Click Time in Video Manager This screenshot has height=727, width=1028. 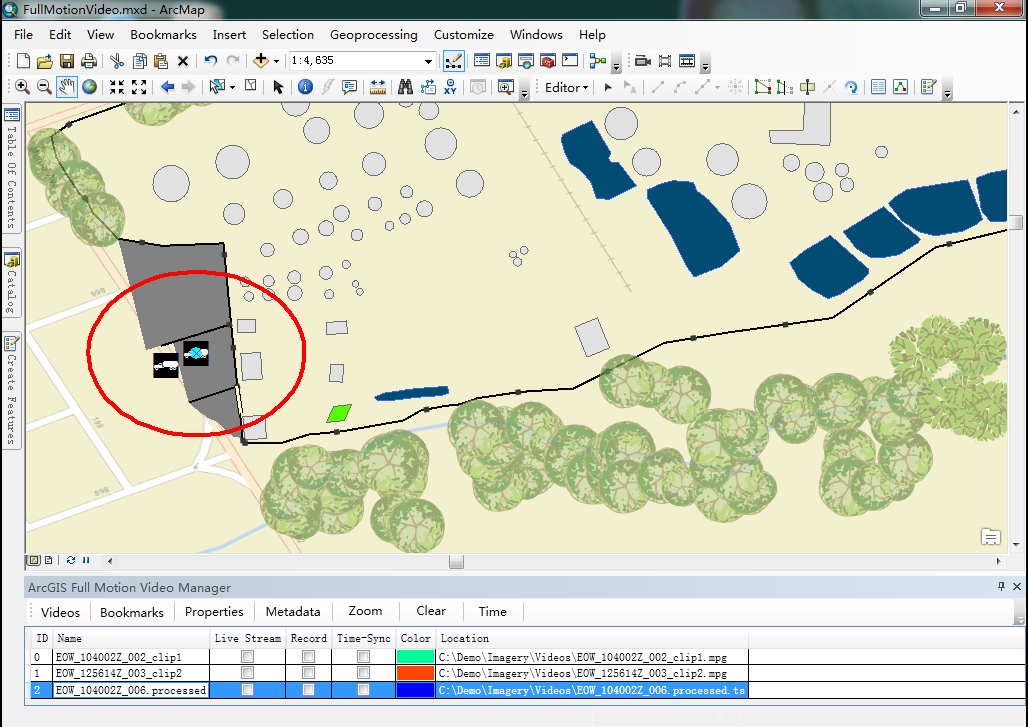click(492, 612)
